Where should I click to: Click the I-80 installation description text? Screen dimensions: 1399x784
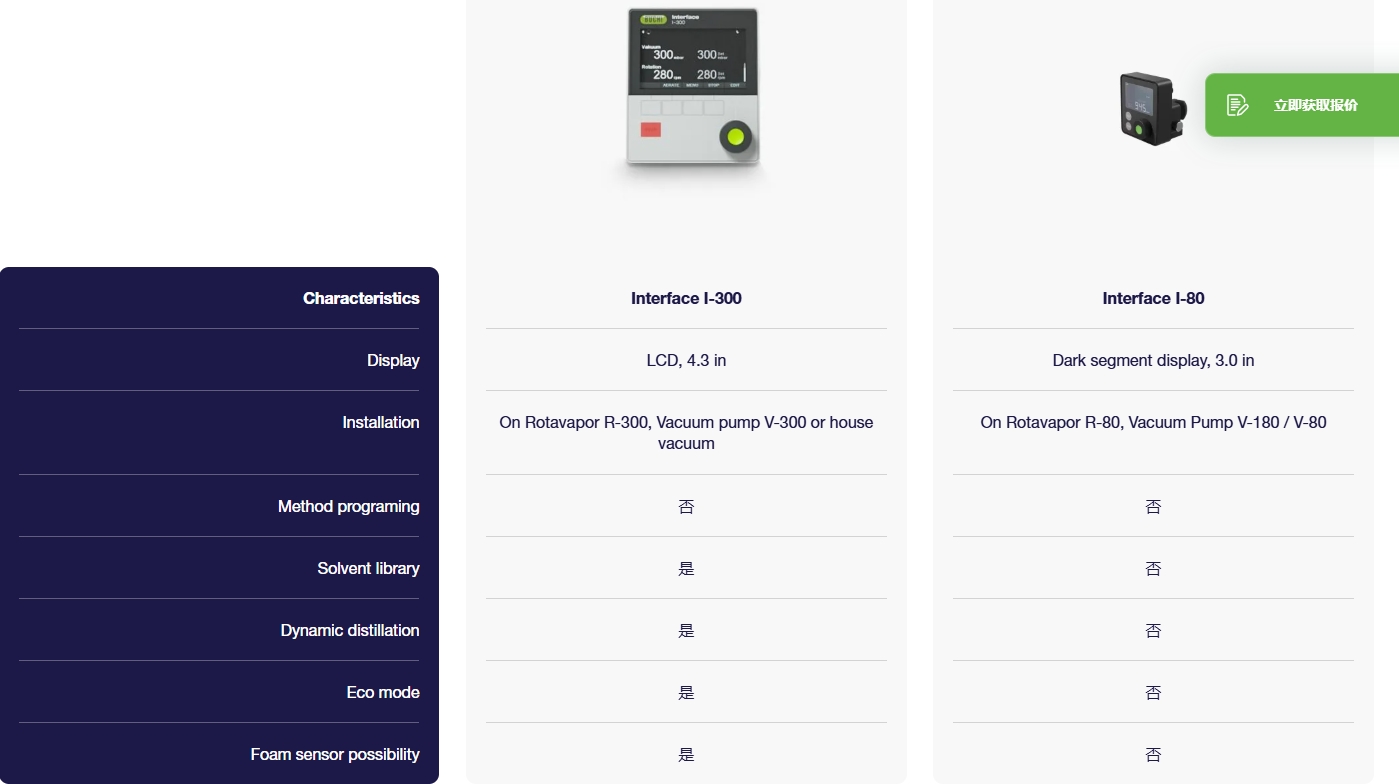(1153, 422)
